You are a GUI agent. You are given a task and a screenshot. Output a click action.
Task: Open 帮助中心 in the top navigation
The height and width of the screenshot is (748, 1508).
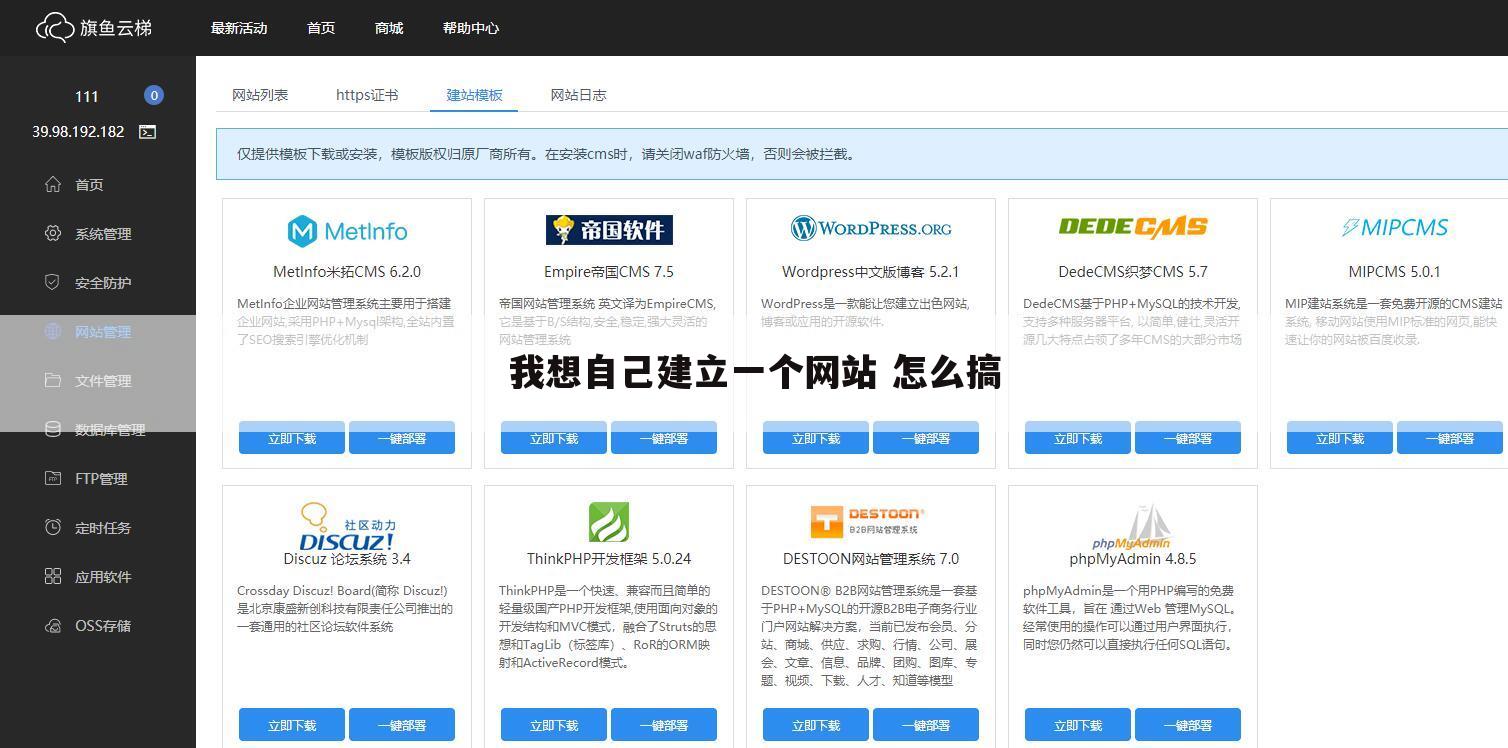[471, 28]
